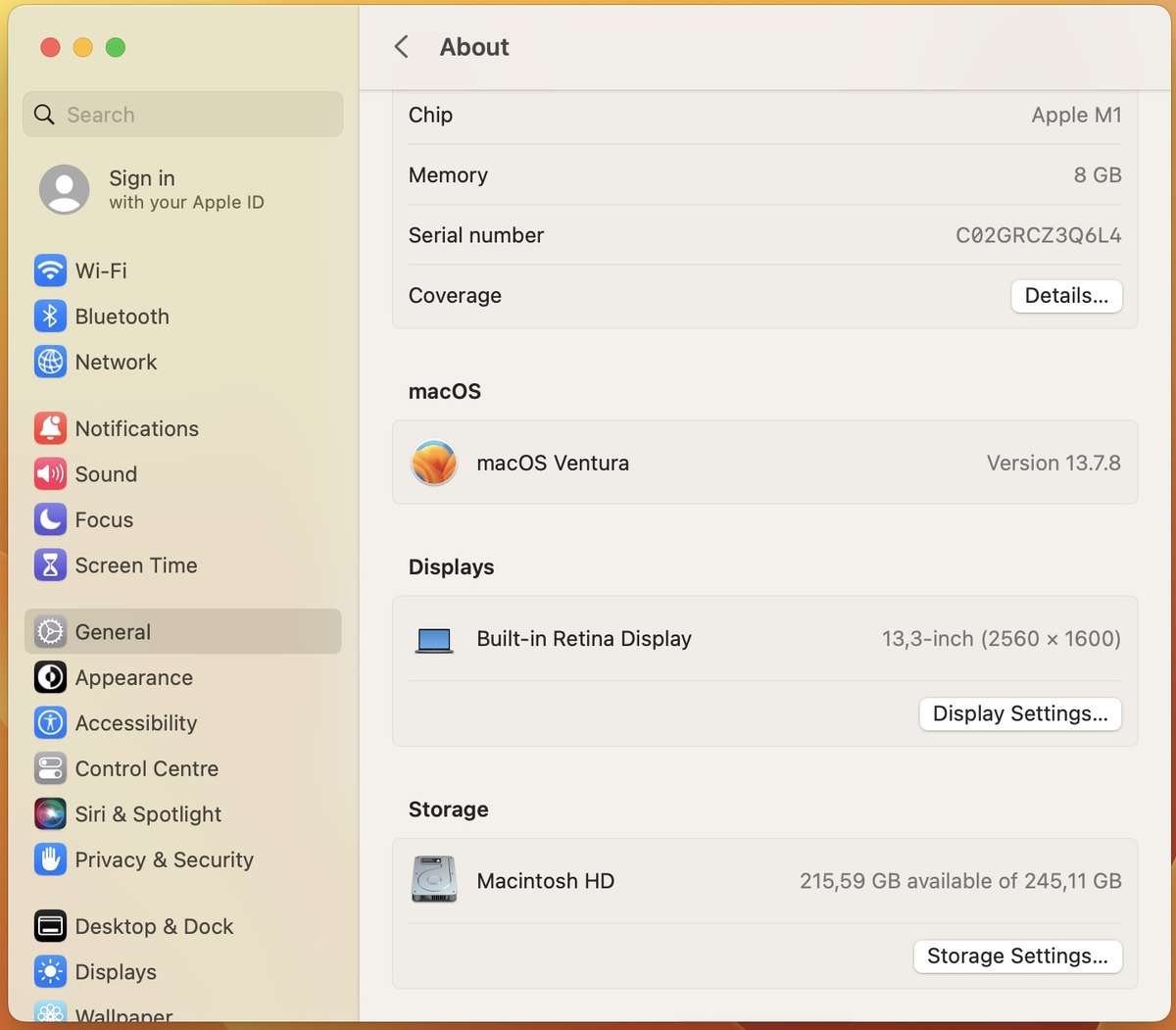Select the Bluetooth icon in sidebar
Screen dimensions: 1176x1030
[50, 317]
